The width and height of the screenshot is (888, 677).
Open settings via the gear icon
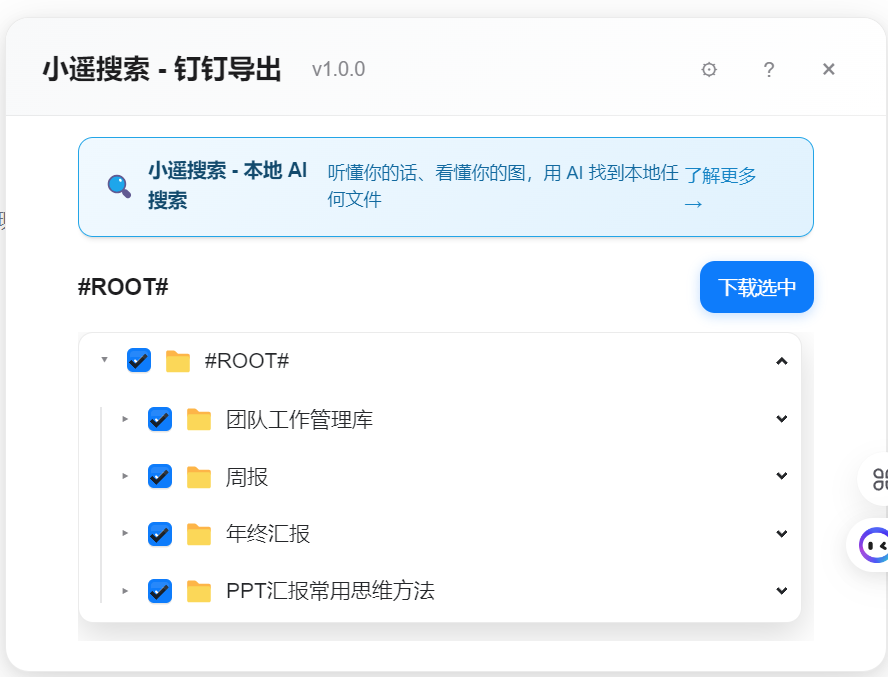click(709, 69)
